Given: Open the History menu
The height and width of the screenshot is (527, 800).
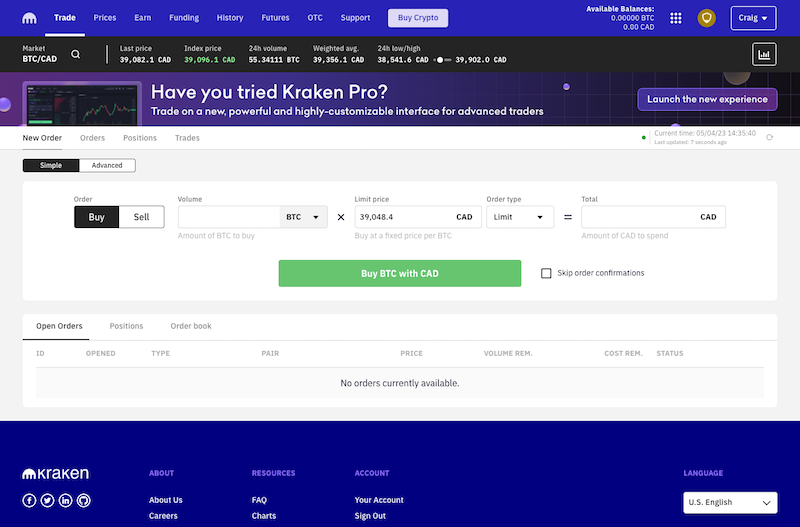Looking at the screenshot, I should tap(230, 18).
